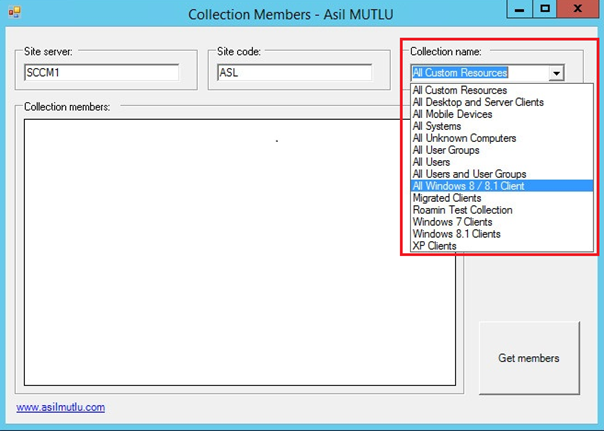This screenshot has height=431, width=604.
Task: Choose All Systems collection
Action: pyautogui.click(x=502, y=126)
